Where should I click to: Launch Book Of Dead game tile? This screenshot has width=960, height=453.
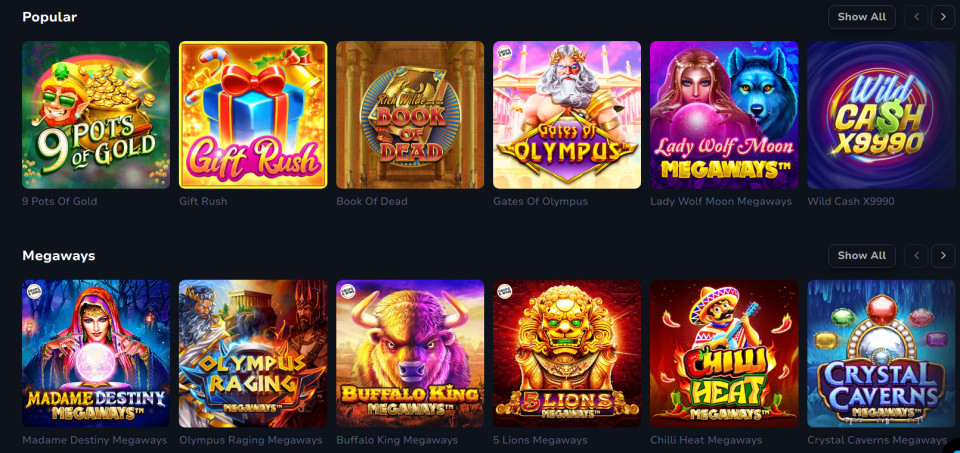tap(410, 115)
